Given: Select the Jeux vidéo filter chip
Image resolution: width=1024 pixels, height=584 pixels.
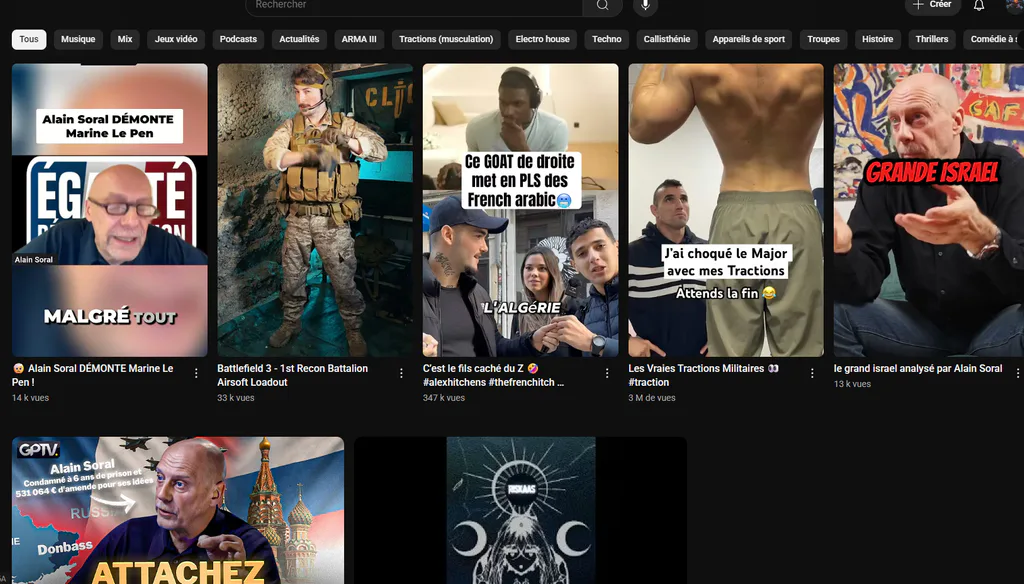Looking at the screenshot, I should 176,39.
